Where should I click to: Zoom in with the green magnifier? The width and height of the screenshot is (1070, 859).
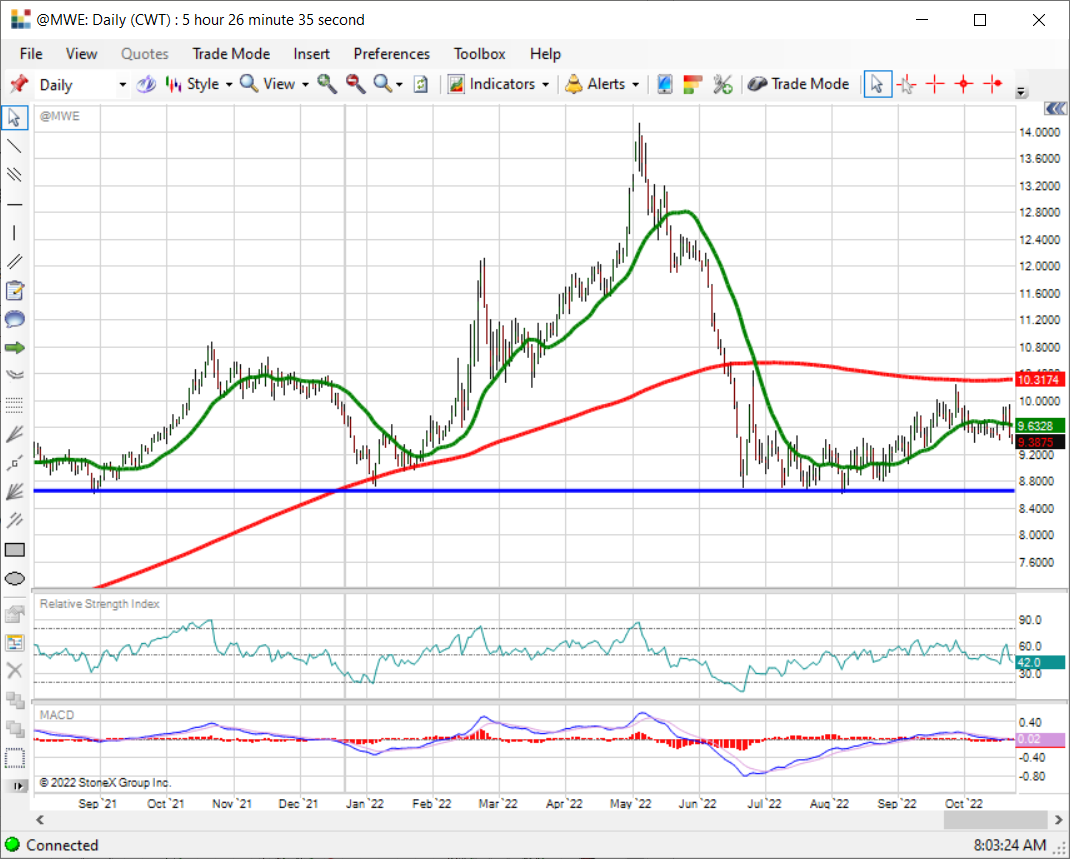click(x=327, y=84)
